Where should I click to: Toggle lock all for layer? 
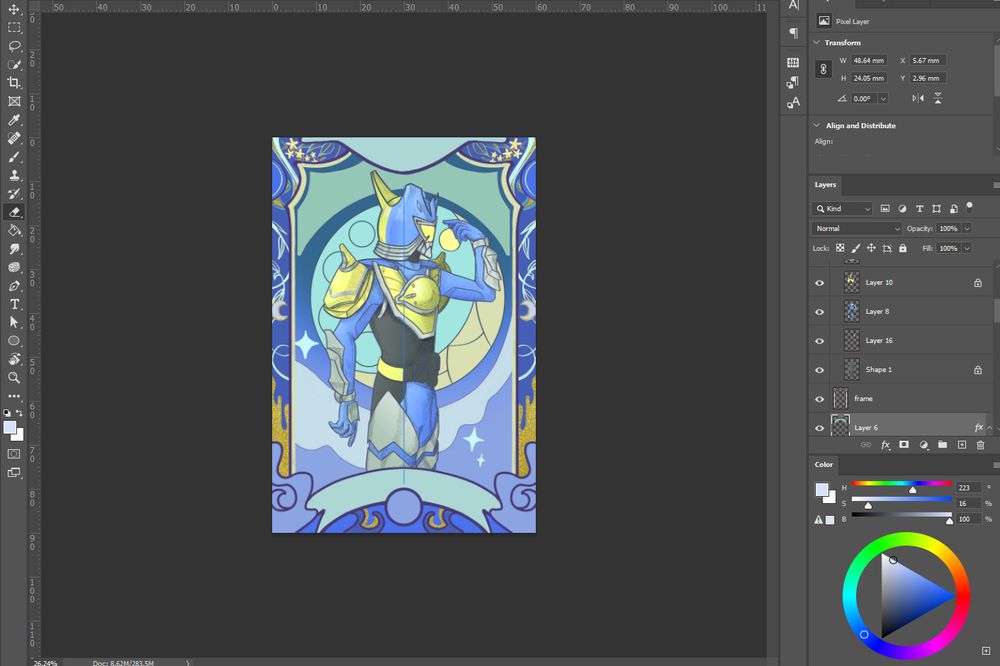(x=902, y=248)
